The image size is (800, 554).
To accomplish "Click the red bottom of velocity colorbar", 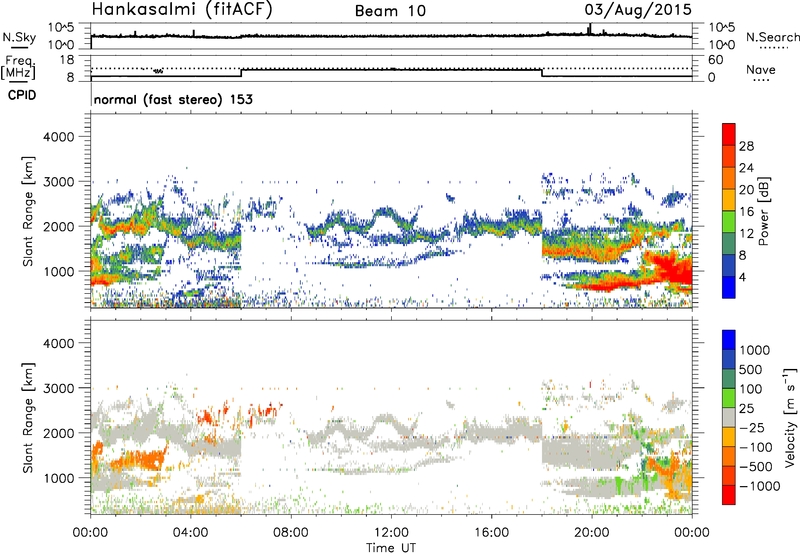I will tap(729, 495).
